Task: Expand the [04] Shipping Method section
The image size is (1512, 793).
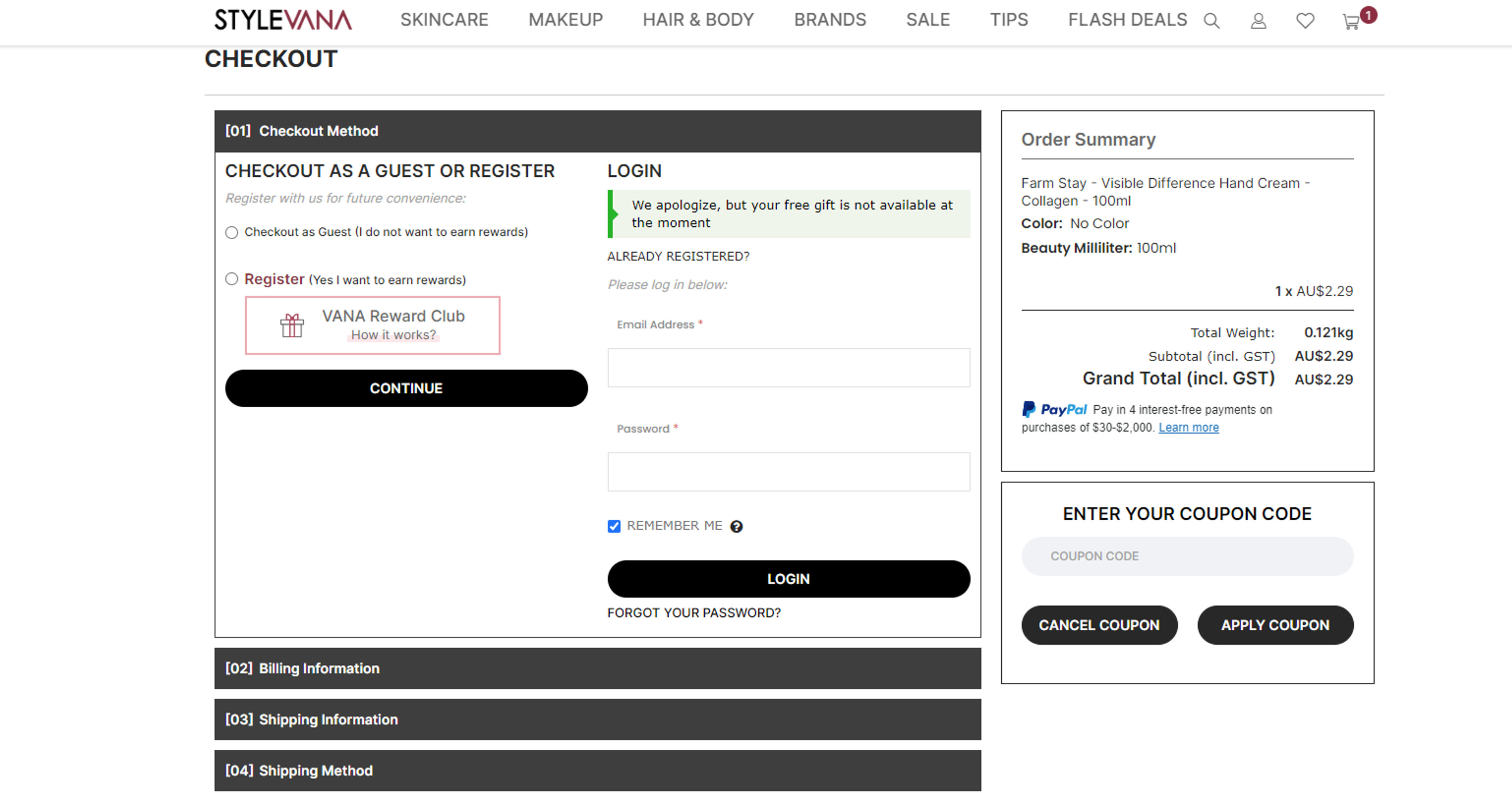Action: (598, 770)
